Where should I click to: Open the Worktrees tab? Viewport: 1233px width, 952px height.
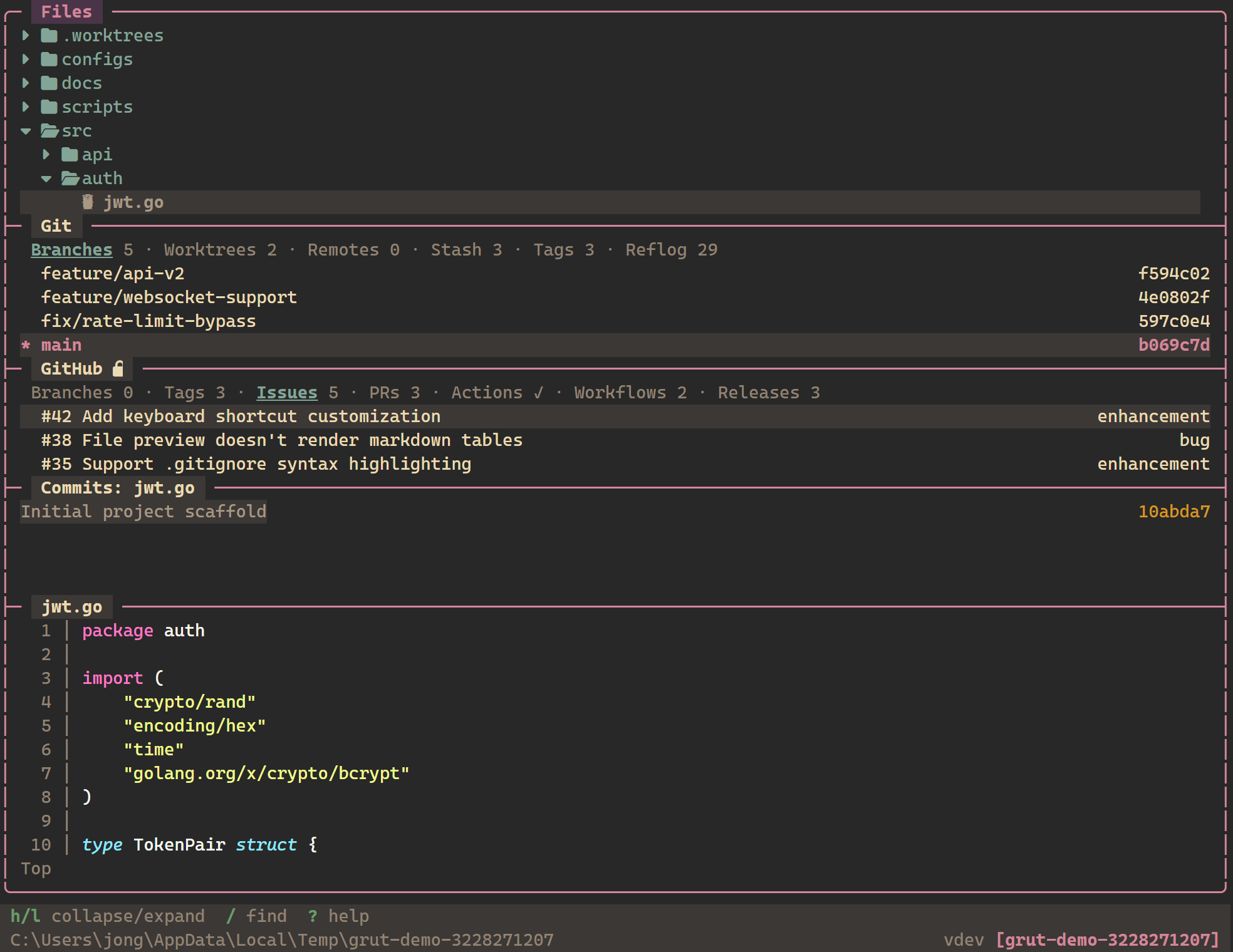[221, 250]
